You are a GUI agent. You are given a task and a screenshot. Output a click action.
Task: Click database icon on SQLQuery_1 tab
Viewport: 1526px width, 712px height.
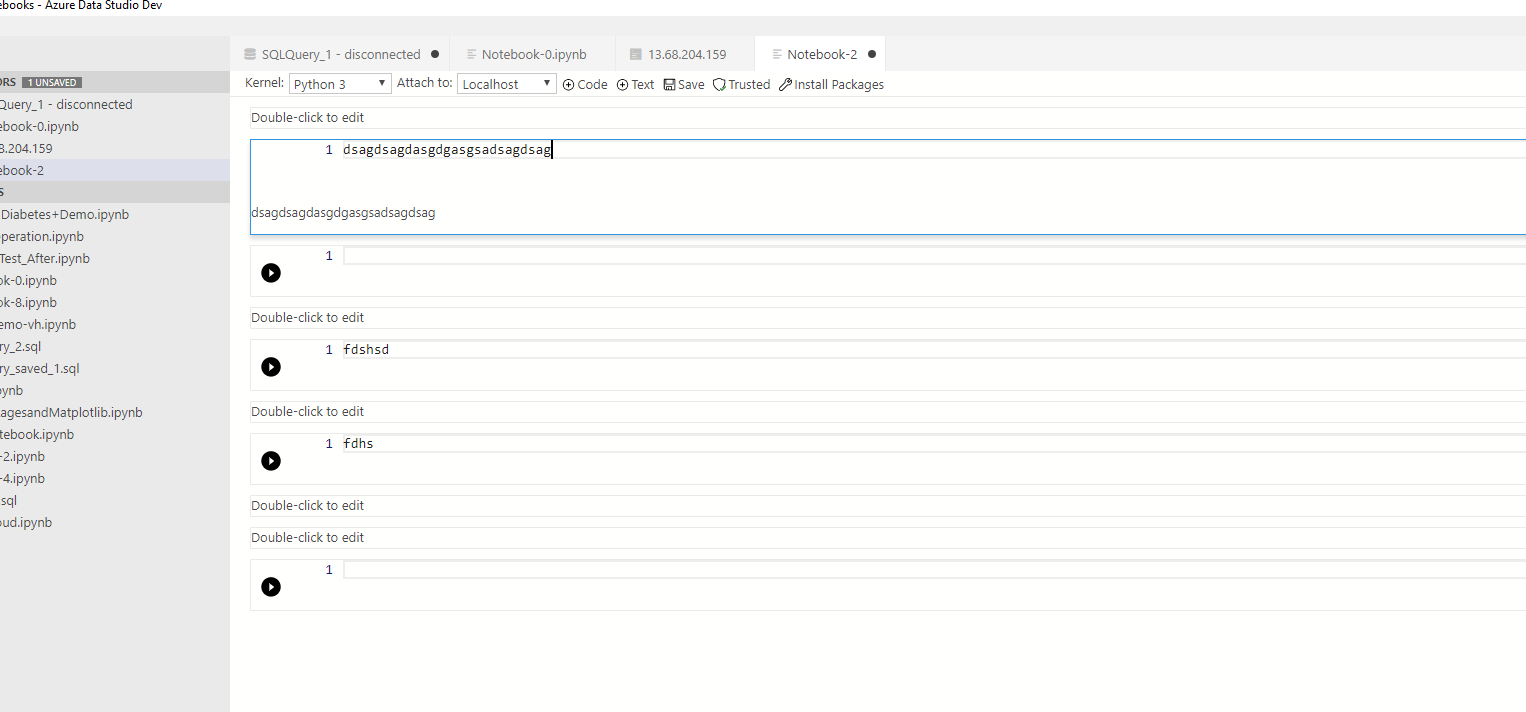[x=250, y=54]
